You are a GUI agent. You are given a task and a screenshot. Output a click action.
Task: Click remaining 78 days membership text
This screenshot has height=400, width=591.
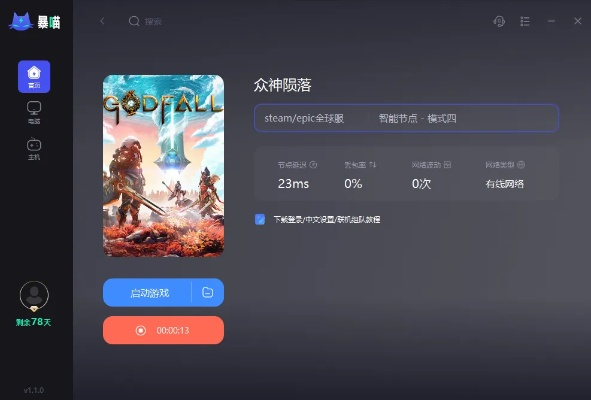34,322
